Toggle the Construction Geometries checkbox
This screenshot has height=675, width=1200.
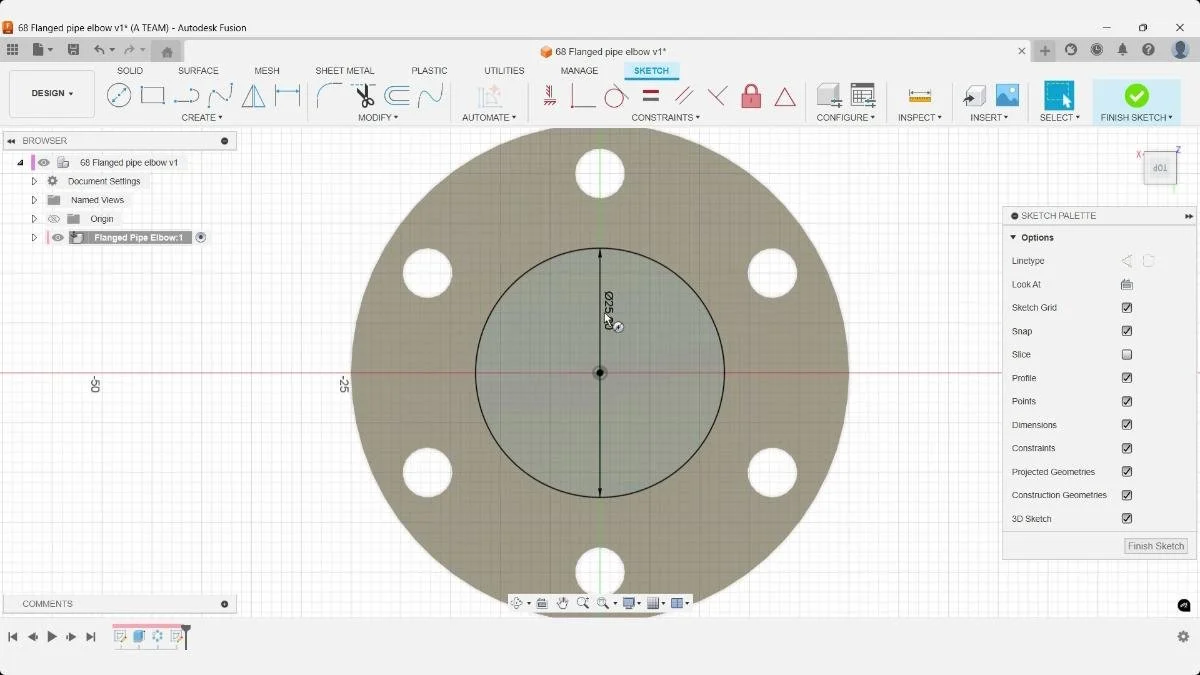(1127, 495)
